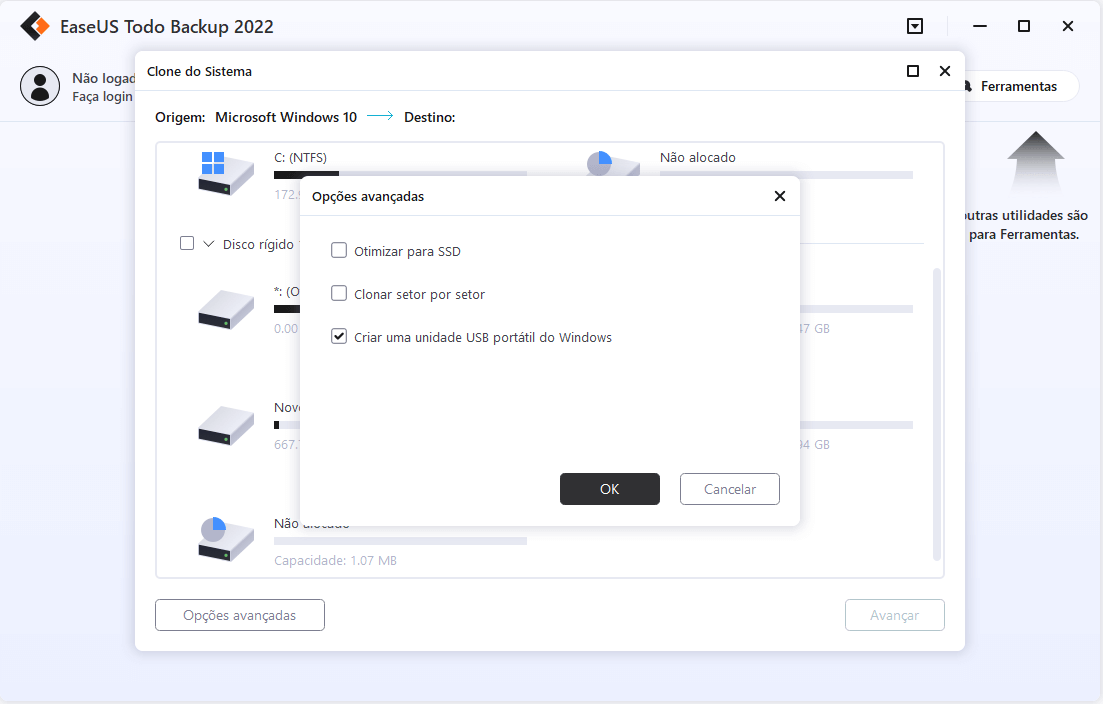The width and height of the screenshot is (1103, 704).
Task: Confirm with the OK button
Action: (x=610, y=489)
